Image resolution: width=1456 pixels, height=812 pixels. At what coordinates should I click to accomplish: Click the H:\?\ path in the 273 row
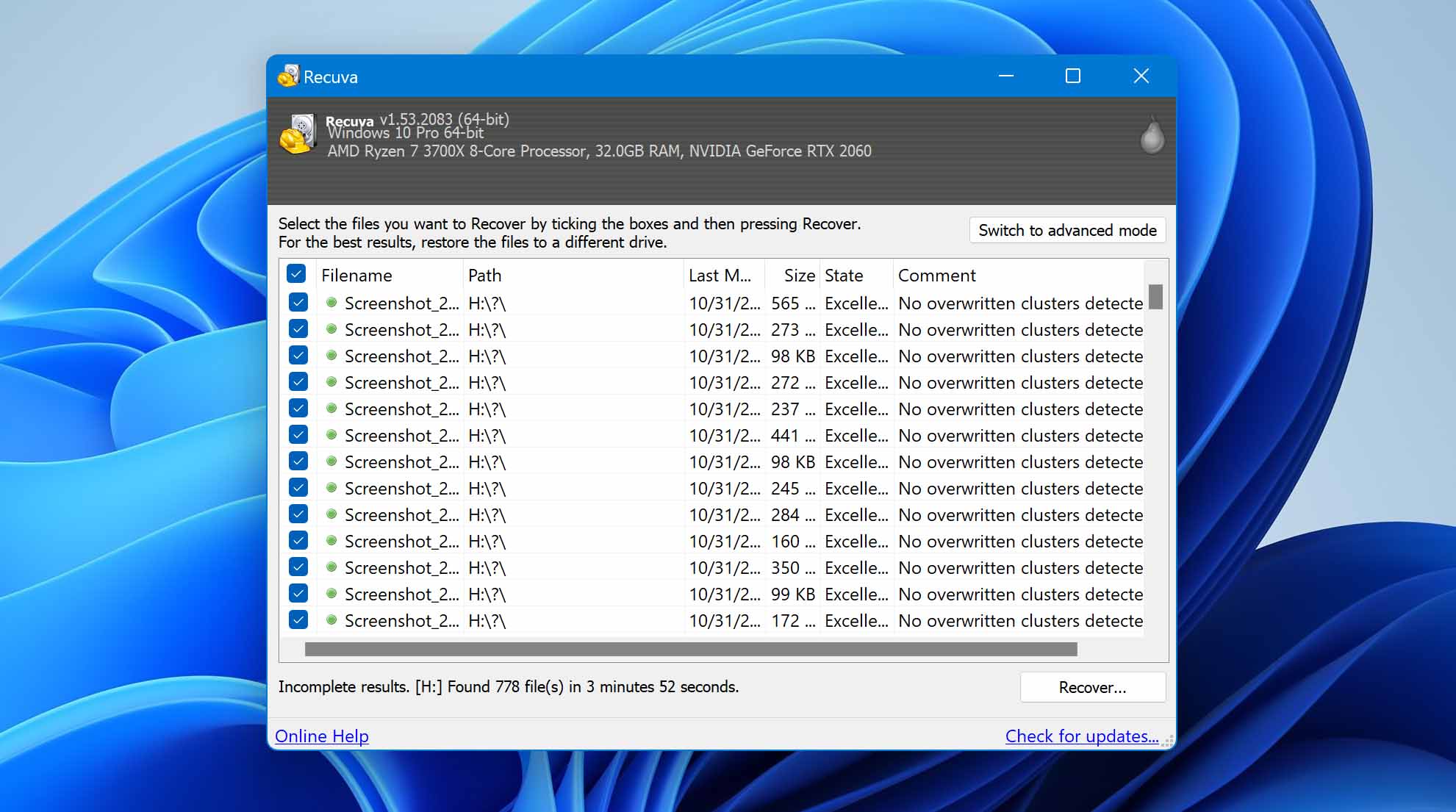pos(487,330)
